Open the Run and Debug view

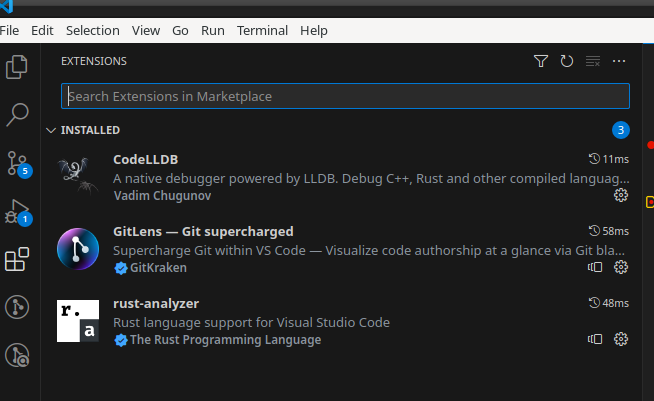pyautogui.click(x=17, y=211)
